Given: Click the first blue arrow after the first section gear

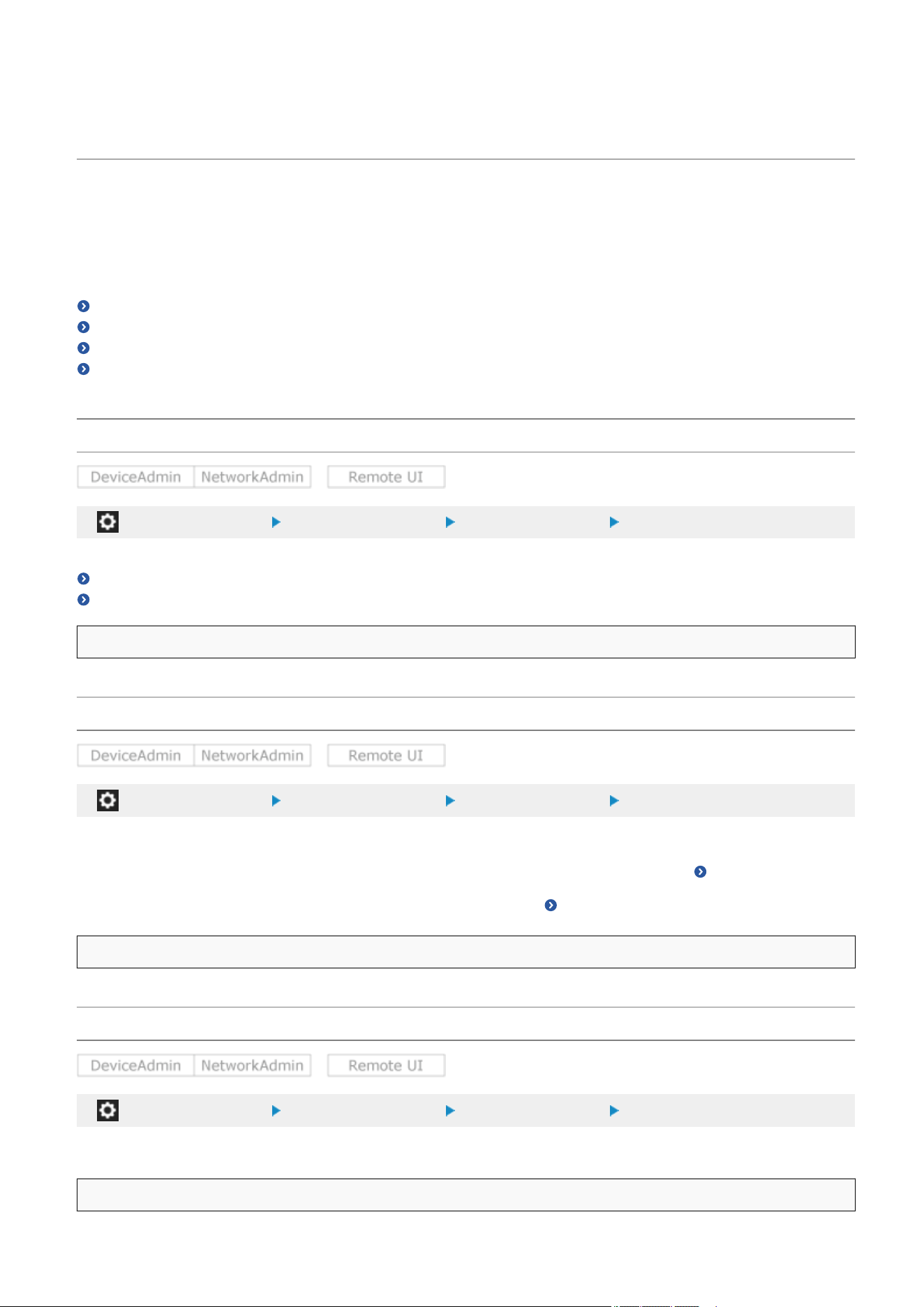Looking at the screenshot, I should 276,522.
